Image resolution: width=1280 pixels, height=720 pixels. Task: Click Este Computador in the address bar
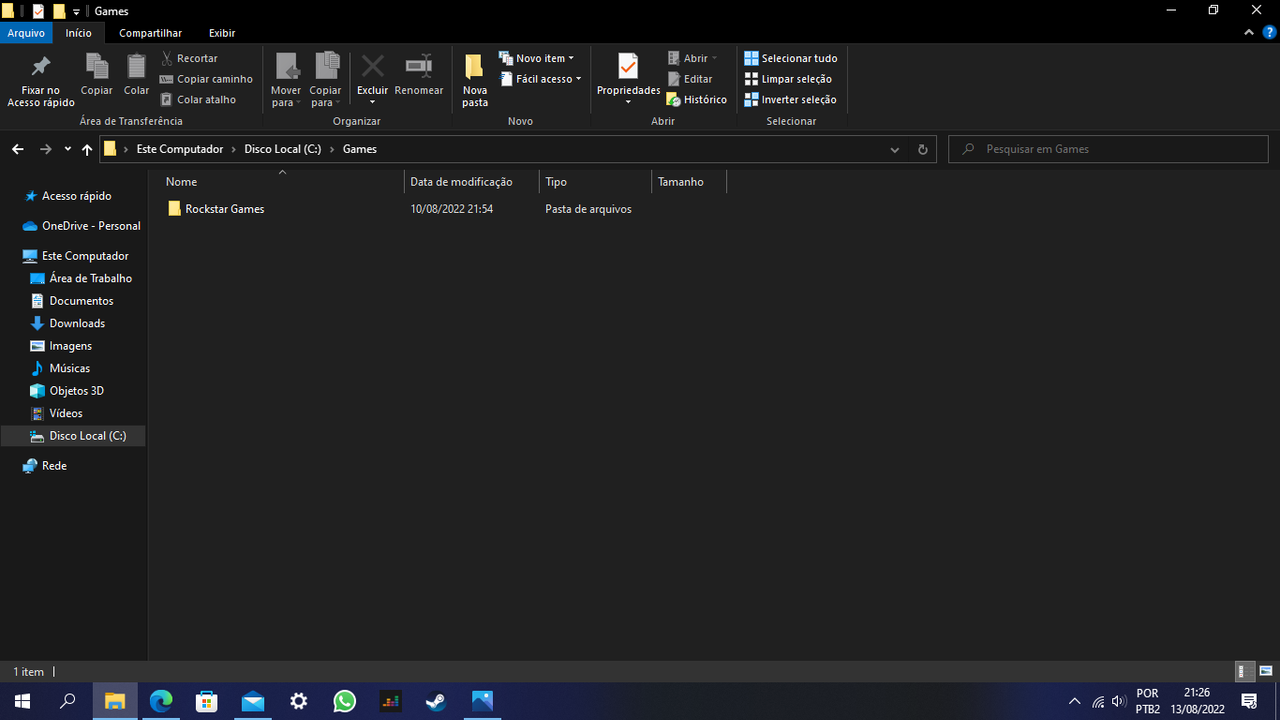pyautogui.click(x=180, y=149)
